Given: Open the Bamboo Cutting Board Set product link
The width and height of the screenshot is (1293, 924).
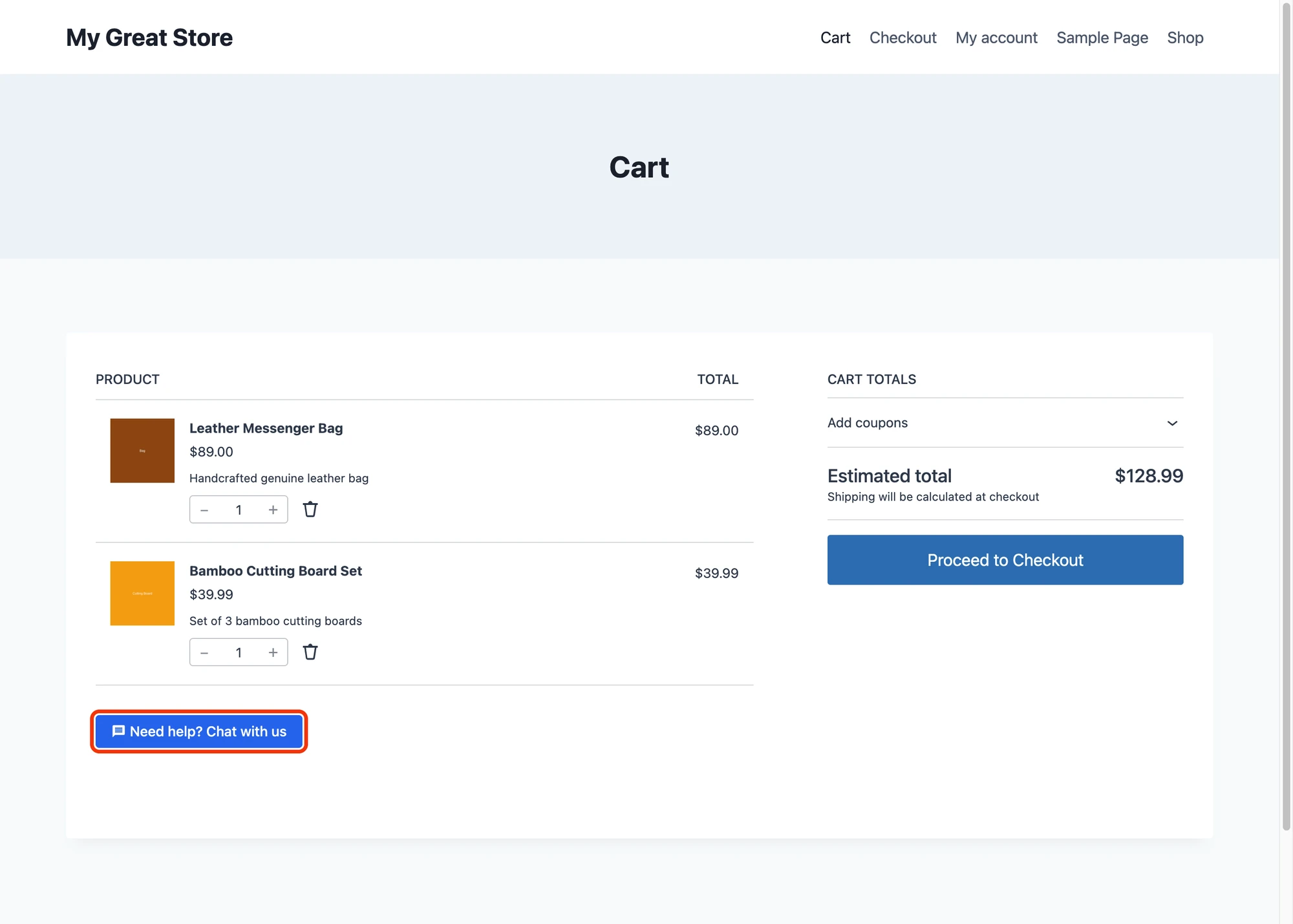Looking at the screenshot, I should [x=275, y=571].
